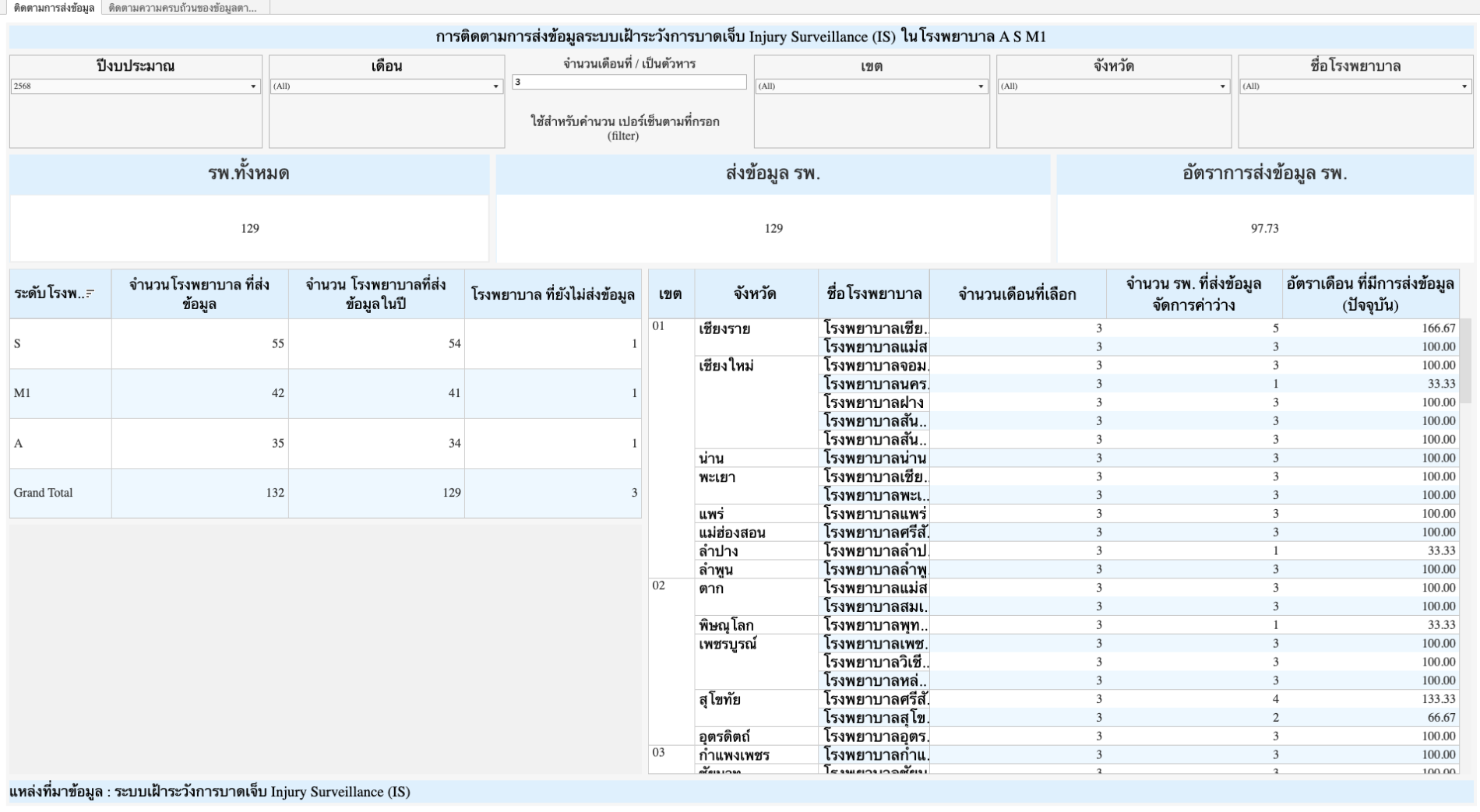Viewport: 1480px width, 812px height.
Task: Expand the เขต filter dropdown
Action: point(872,86)
